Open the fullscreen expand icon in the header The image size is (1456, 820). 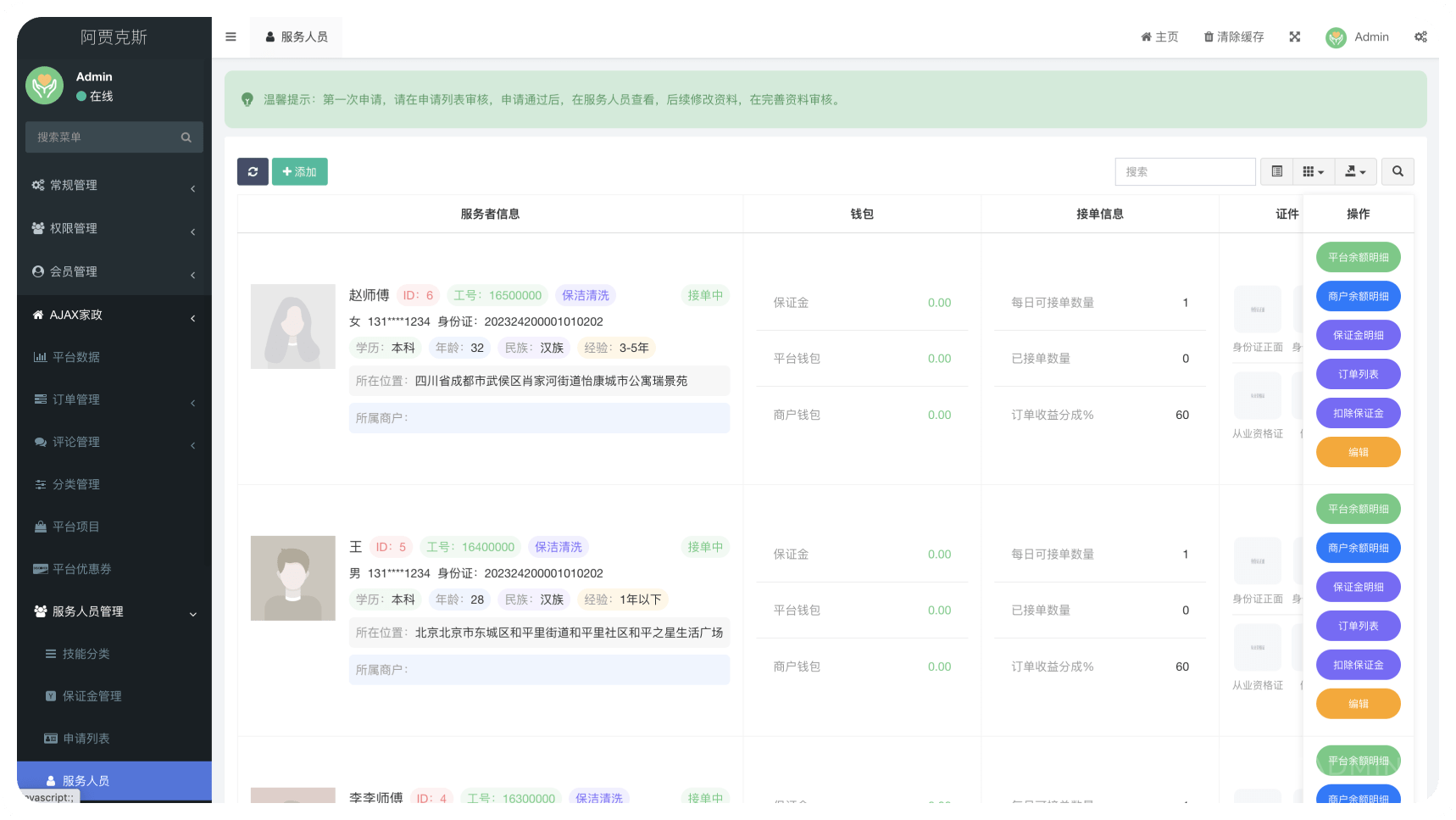pyautogui.click(x=1294, y=36)
